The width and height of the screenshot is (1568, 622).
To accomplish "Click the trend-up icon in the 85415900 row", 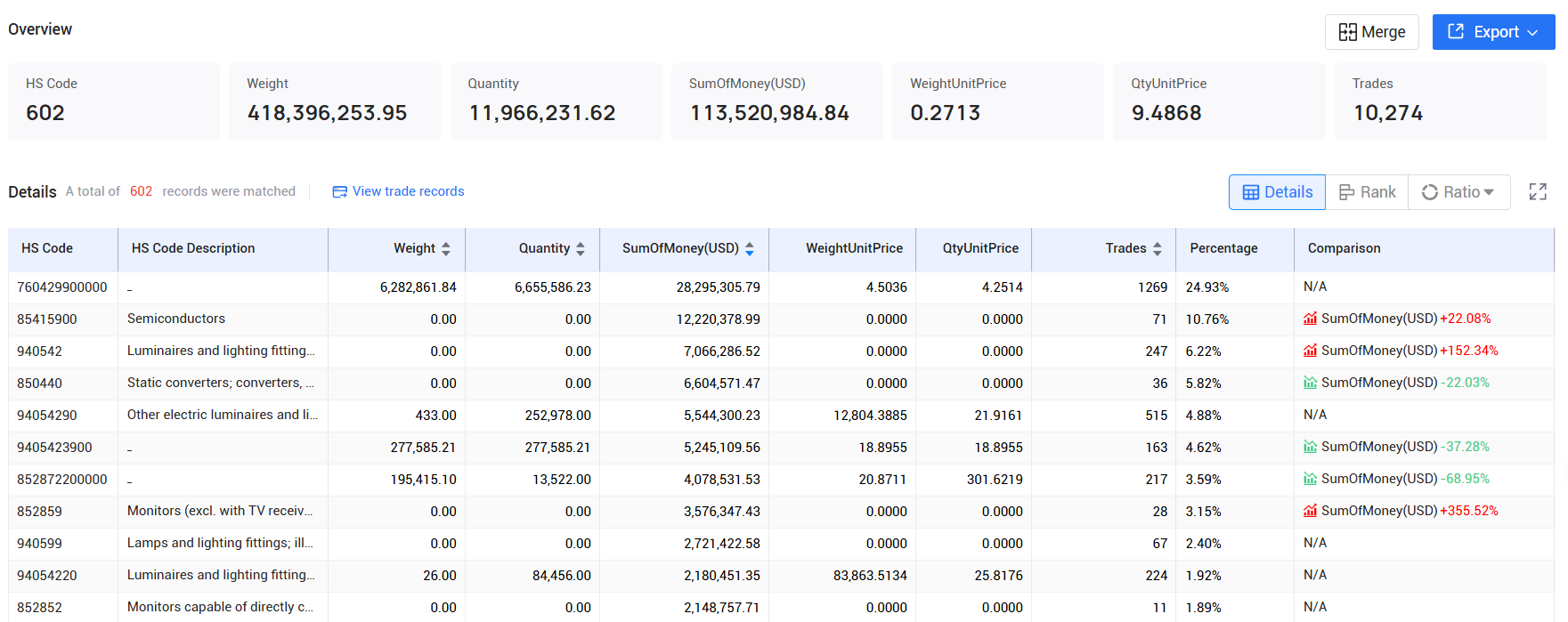I will [x=1310, y=319].
